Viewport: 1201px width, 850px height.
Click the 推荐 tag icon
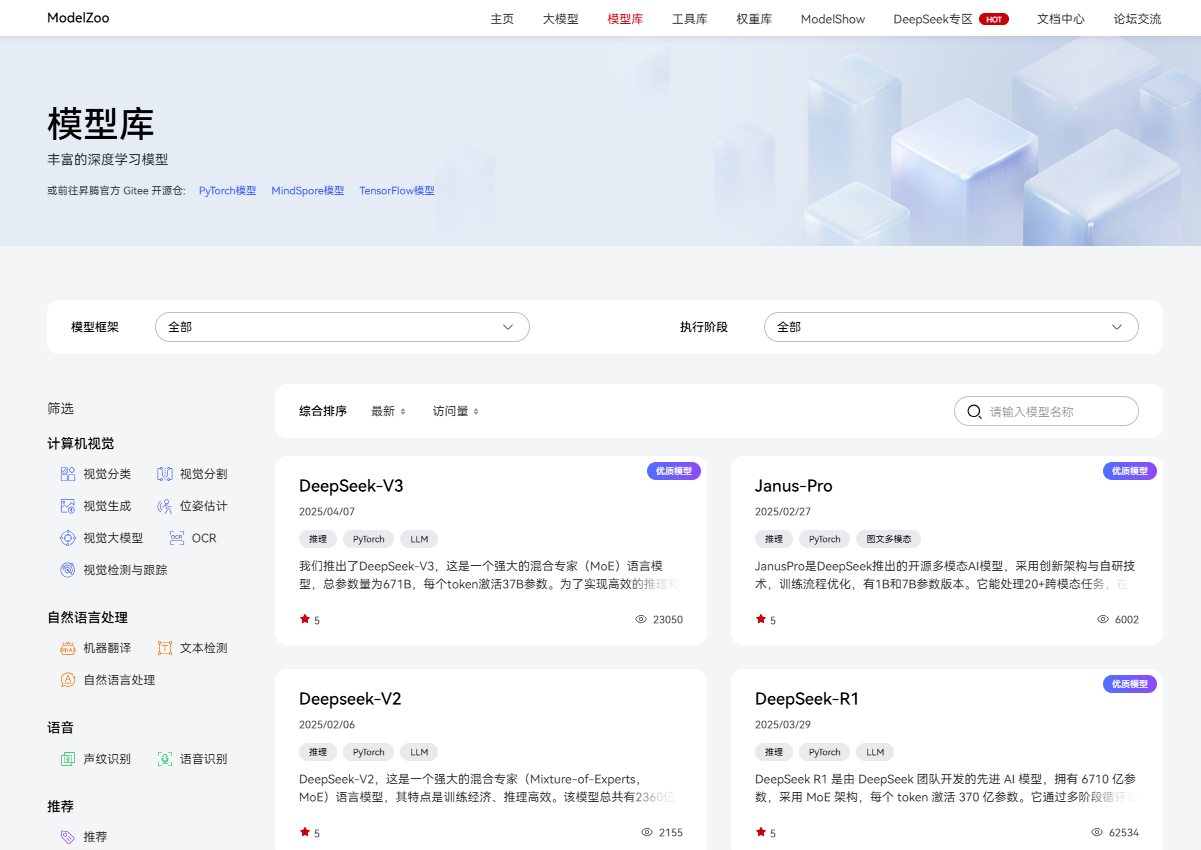(68, 837)
